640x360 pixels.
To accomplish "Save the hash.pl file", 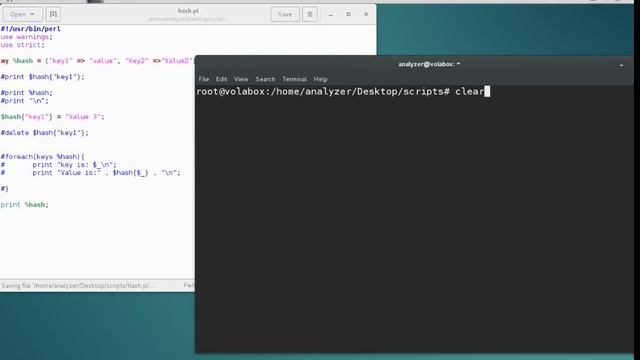I will (x=285, y=14).
